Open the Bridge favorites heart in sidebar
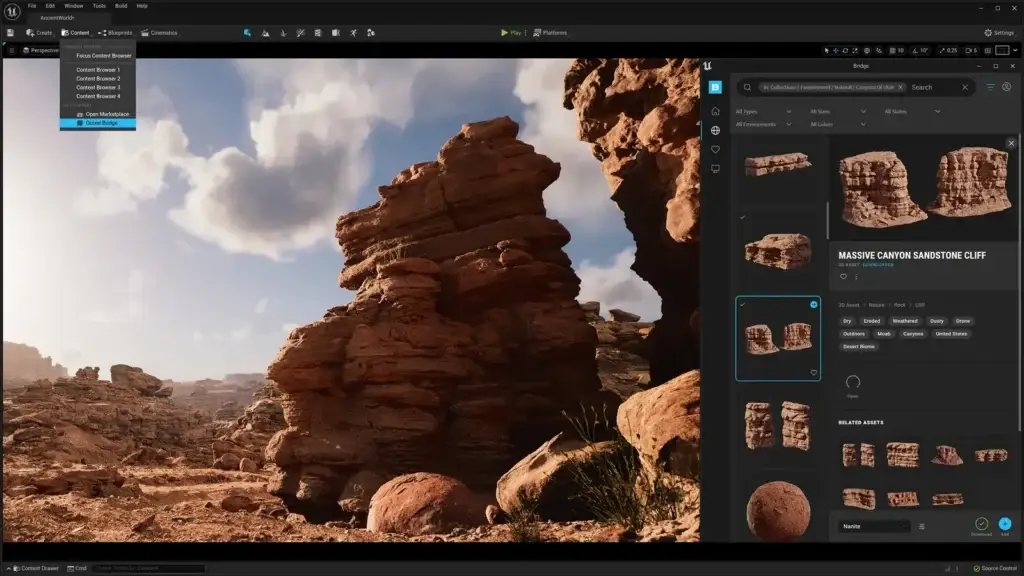Image resolution: width=1024 pixels, height=576 pixels. pos(715,150)
